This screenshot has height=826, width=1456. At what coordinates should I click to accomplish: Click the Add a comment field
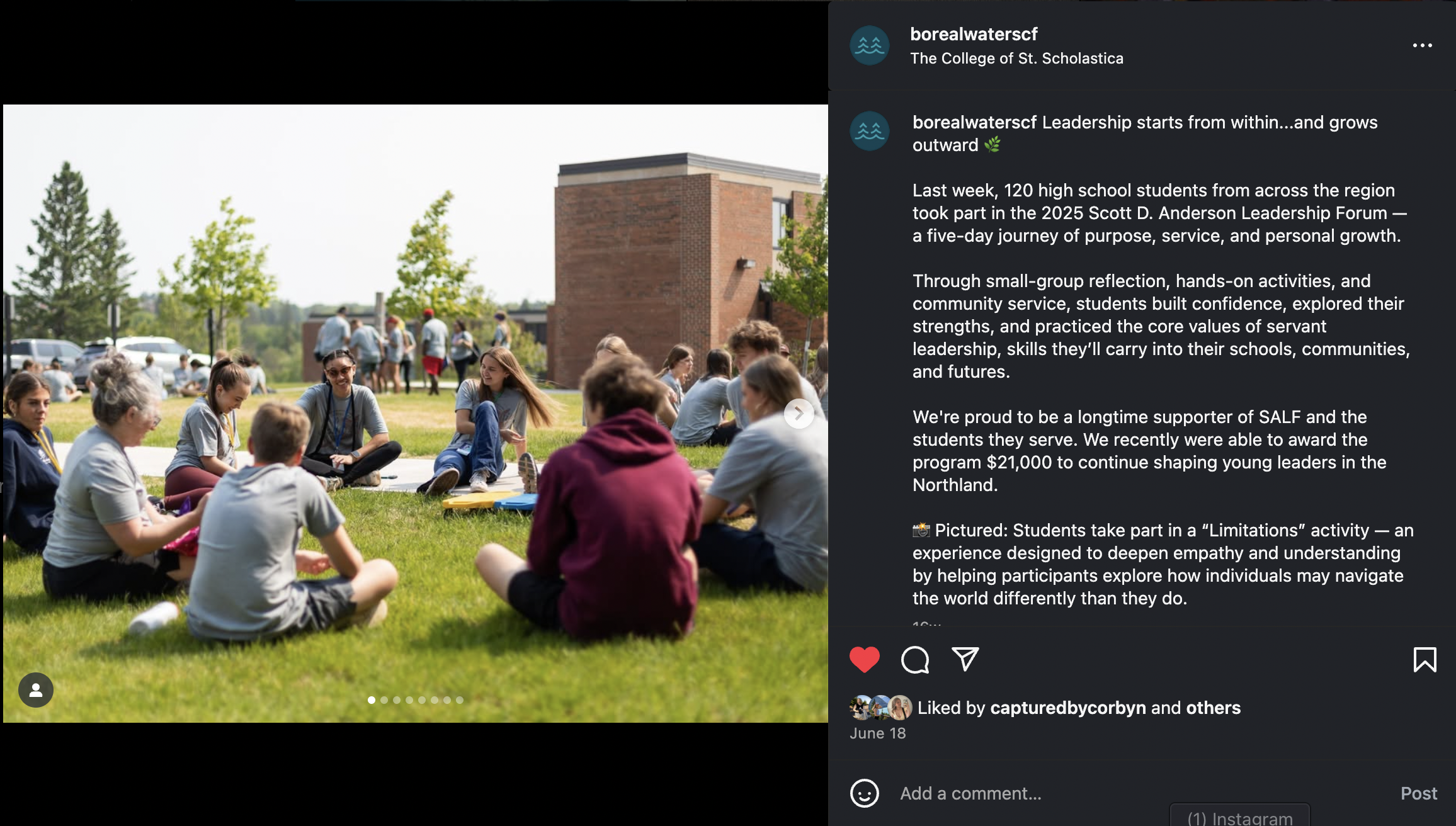click(1134, 793)
